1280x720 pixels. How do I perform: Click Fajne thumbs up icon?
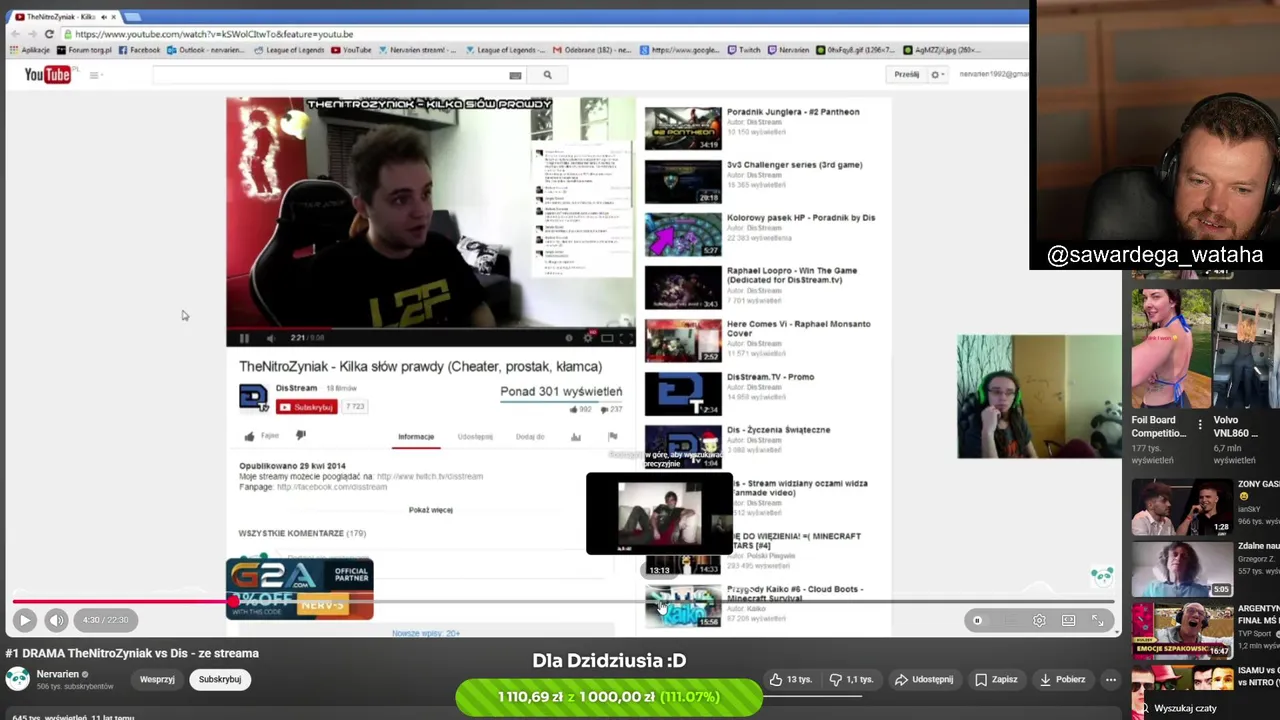[250, 436]
